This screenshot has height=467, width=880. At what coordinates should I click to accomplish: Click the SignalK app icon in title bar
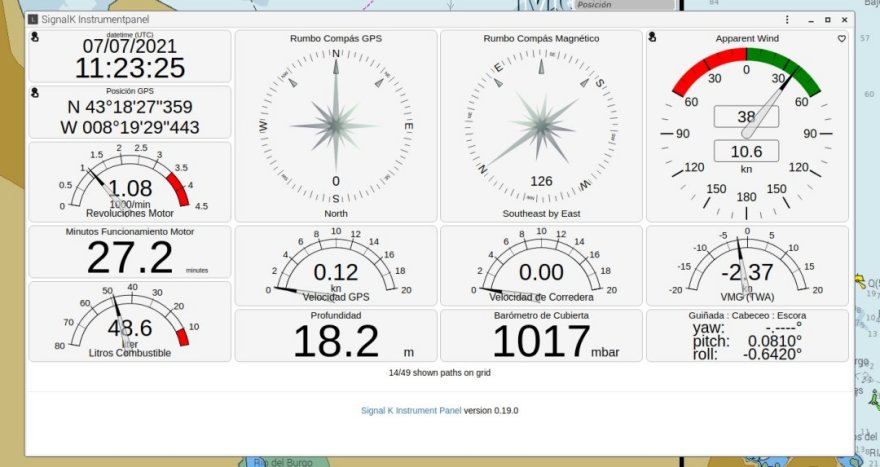[x=34, y=19]
